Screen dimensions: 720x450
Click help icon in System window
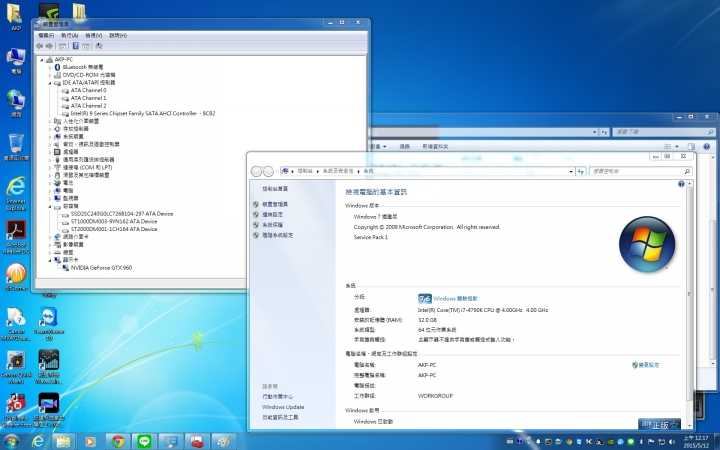[x=681, y=184]
